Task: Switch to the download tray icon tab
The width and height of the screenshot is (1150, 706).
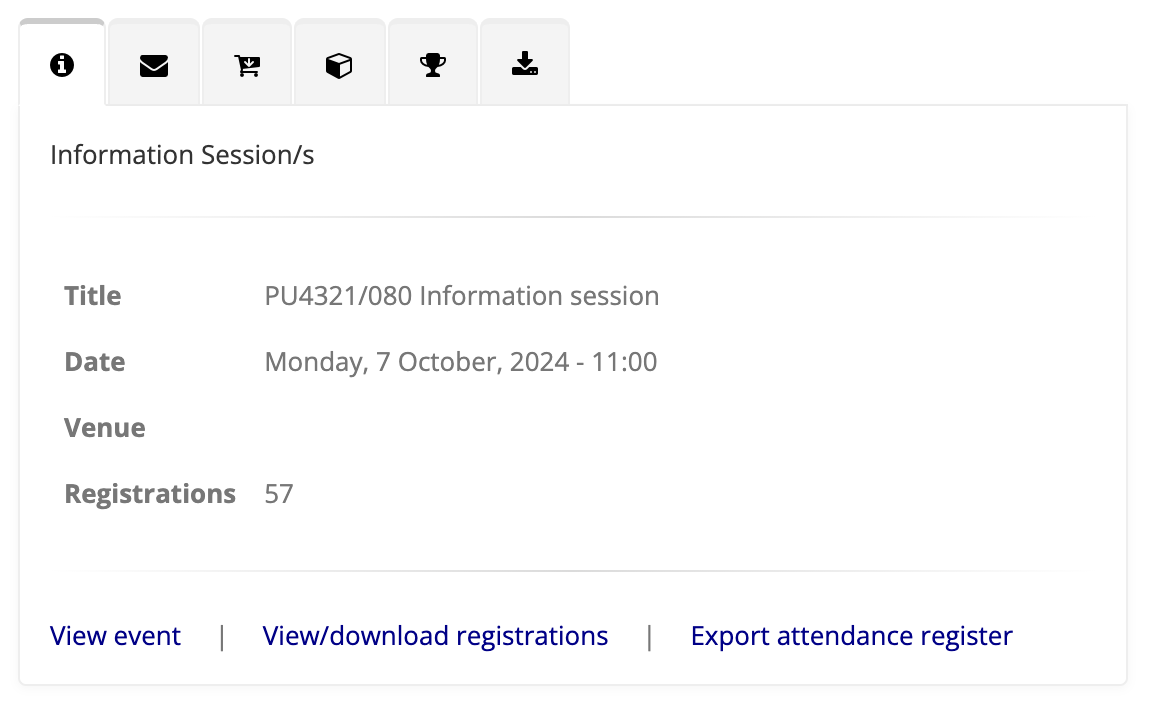Action: (525, 66)
